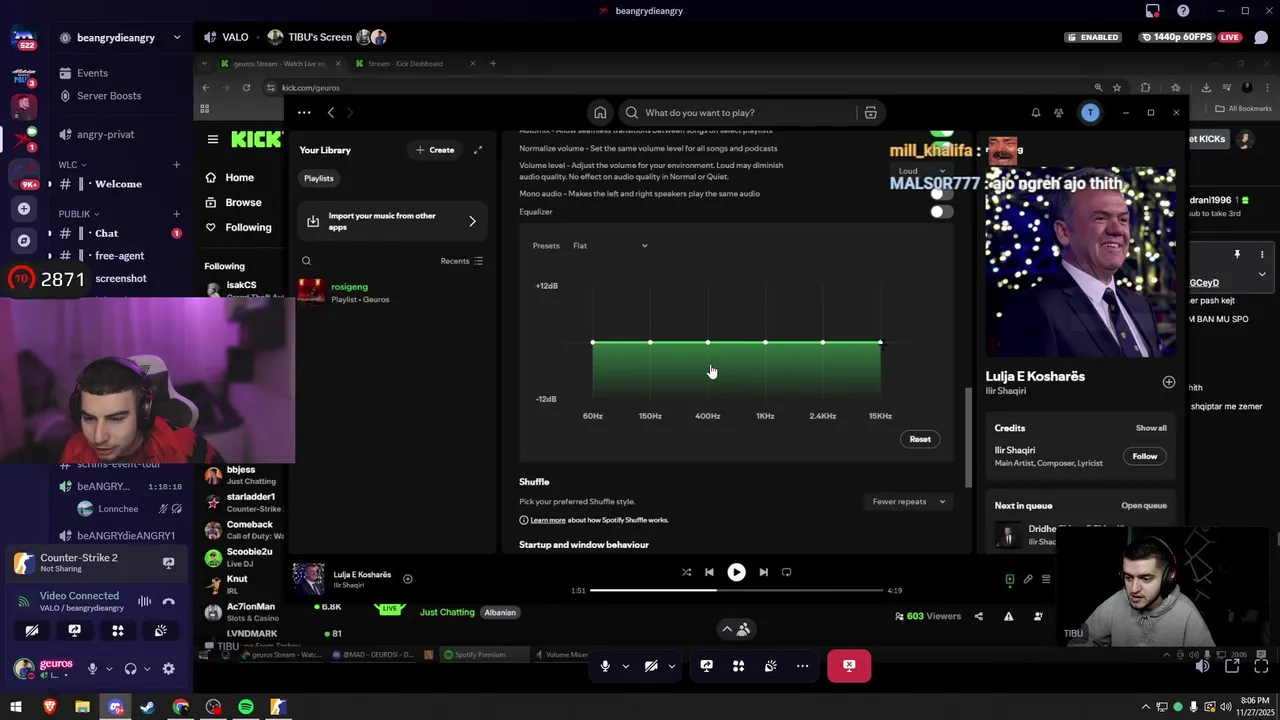Stop watching stream red button
The image size is (1280, 720).
[849, 666]
